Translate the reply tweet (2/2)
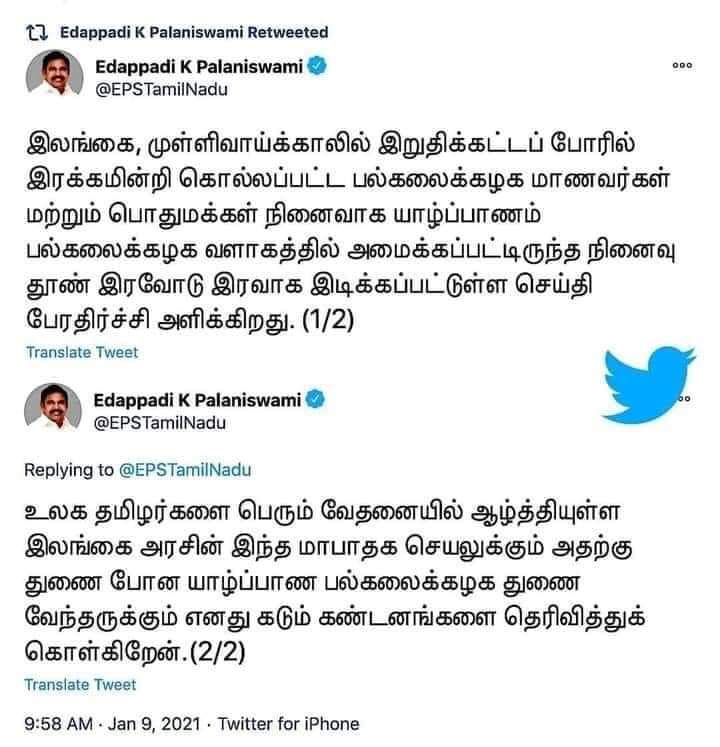 [80, 685]
